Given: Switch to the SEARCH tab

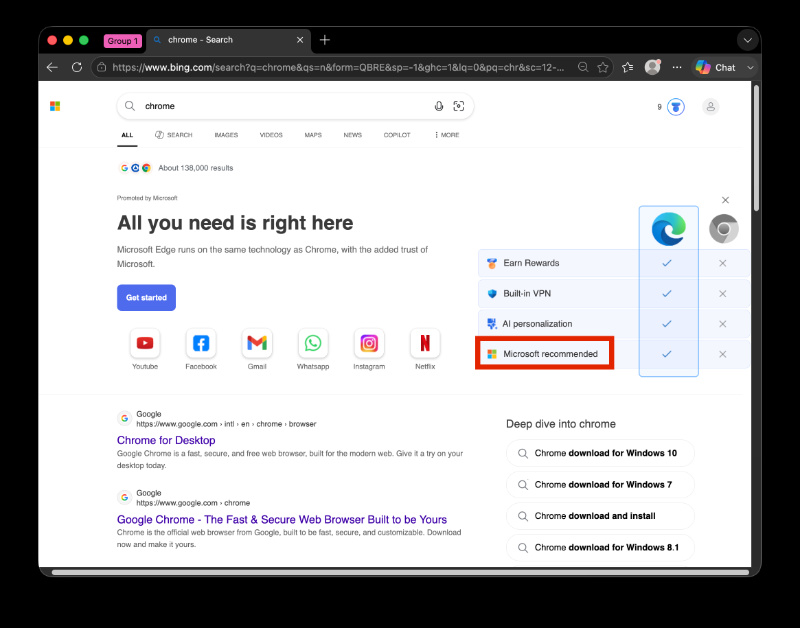Looking at the screenshot, I should pyautogui.click(x=173, y=135).
